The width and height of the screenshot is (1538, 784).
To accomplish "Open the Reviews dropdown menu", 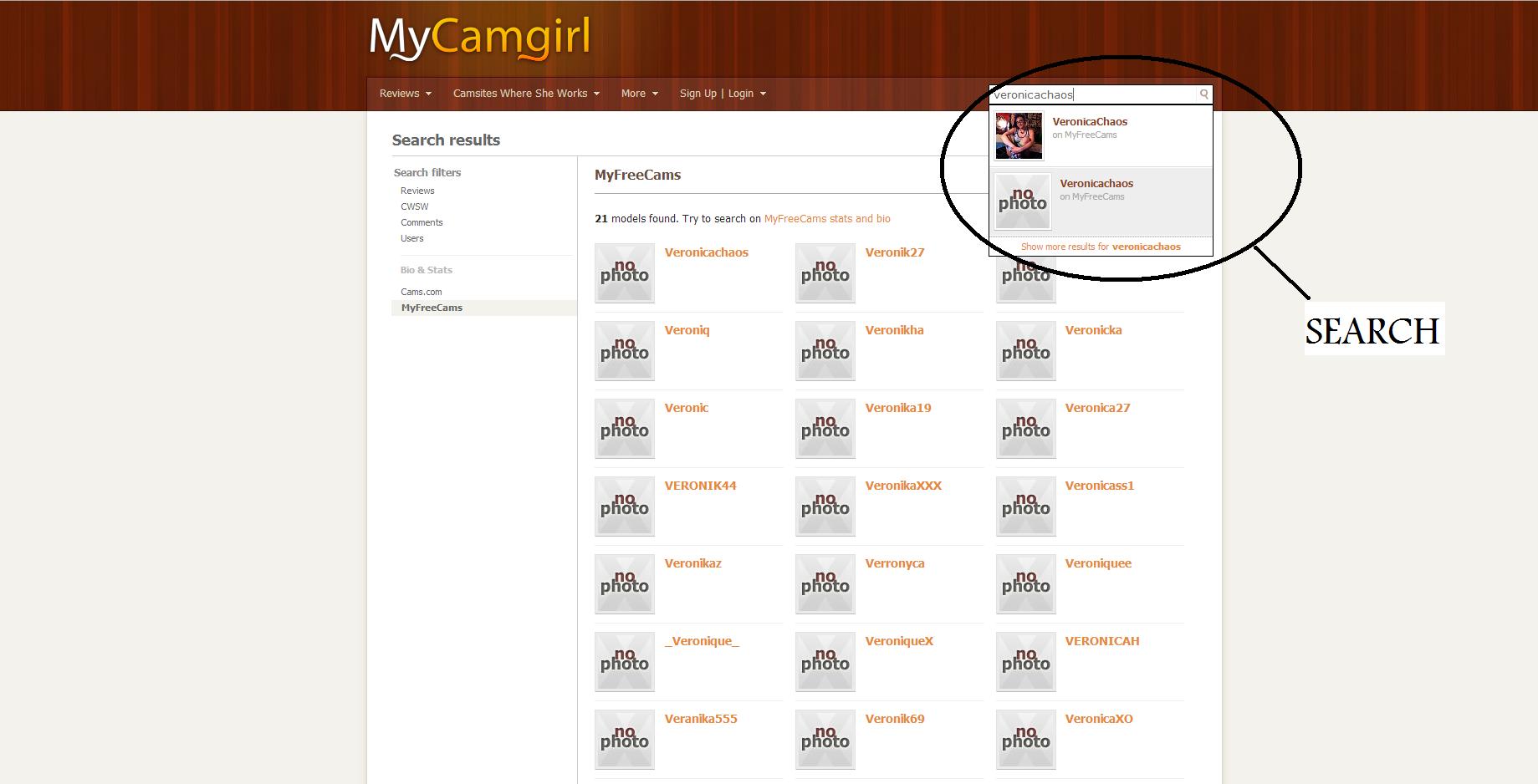I will [x=406, y=94].
